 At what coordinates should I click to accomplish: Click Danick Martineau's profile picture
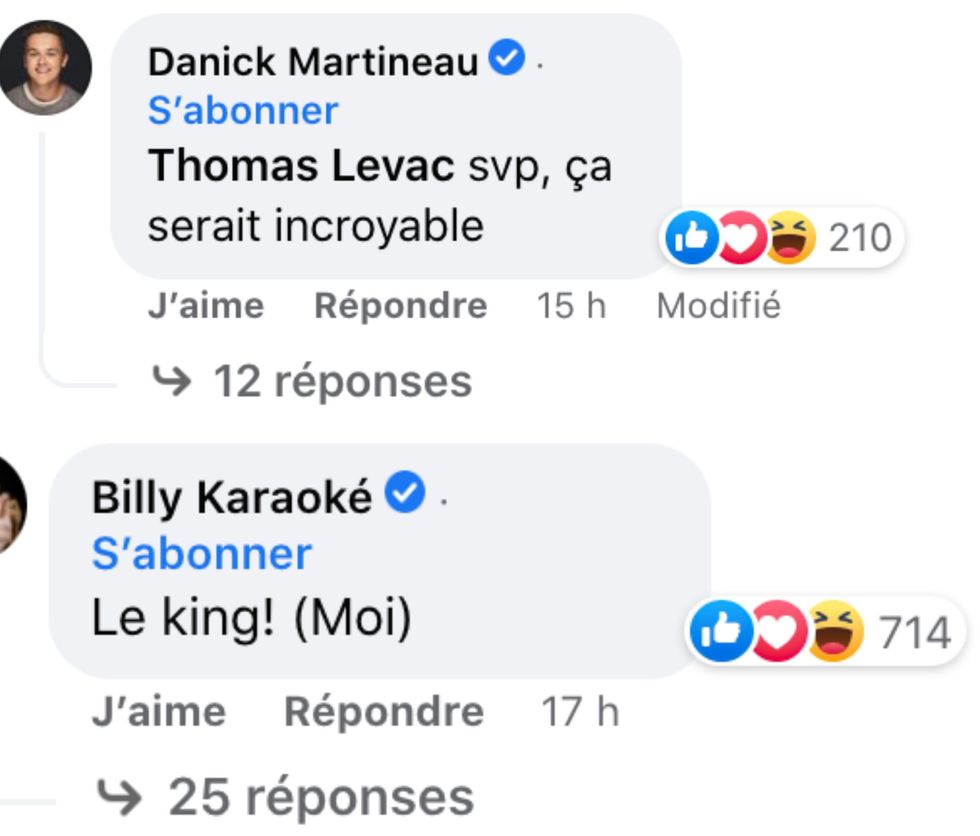(46, 68)
